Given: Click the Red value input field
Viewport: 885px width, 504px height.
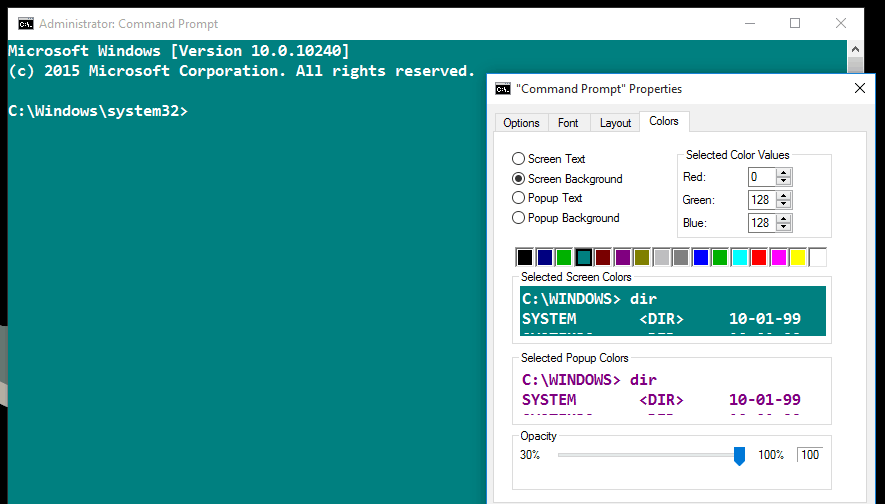Looking at the screenshot, I should pyautogui.click(x=762, y=177).
